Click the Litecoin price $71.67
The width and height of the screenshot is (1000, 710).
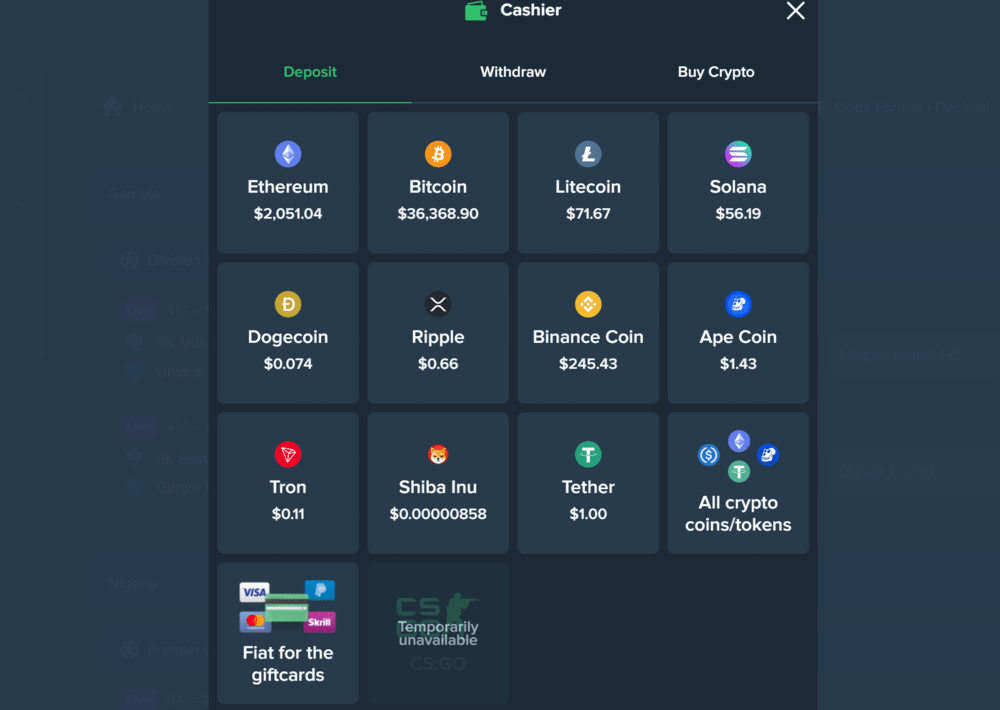point(588,214)
